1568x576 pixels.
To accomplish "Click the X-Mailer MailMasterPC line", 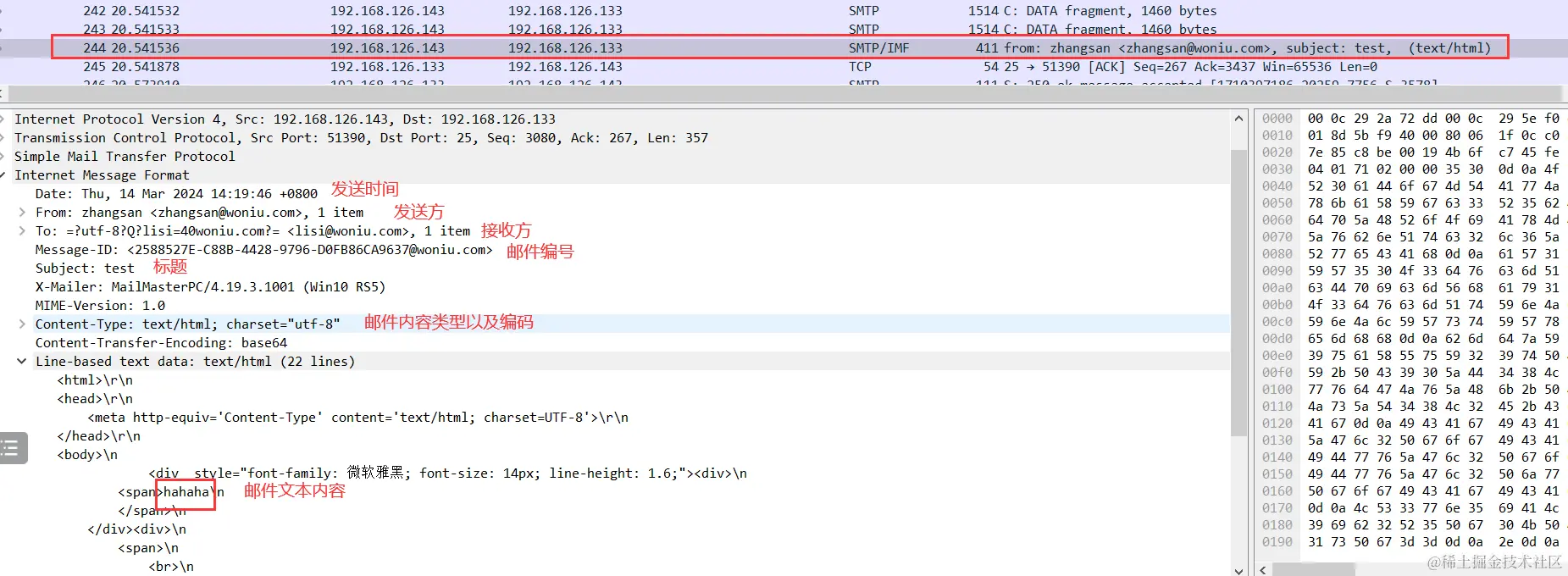I will point(210,286).
